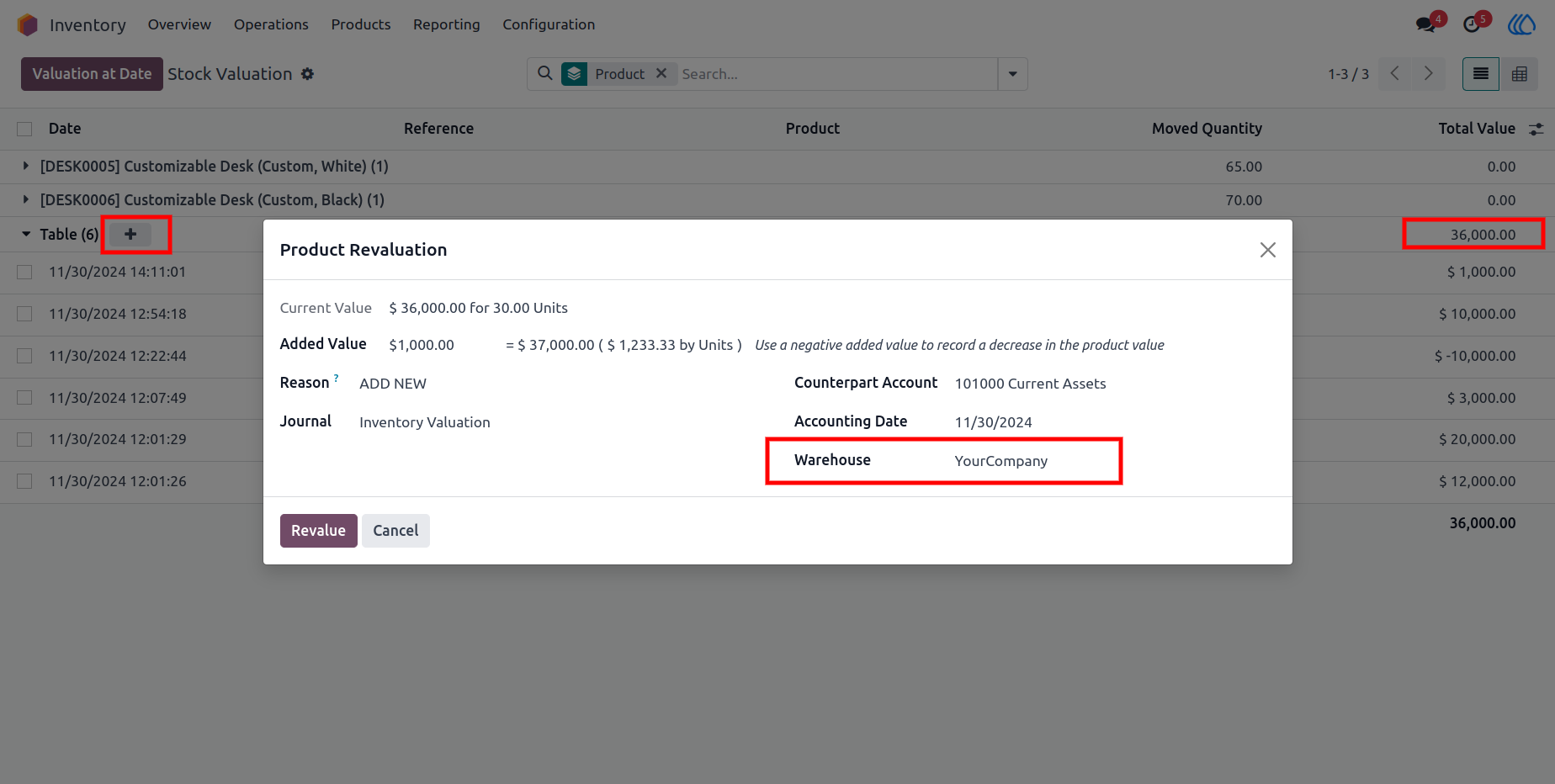Image resolution: width=1555 pixels, height=784 pixels.
Task: Open the Reporting menu
Action: click(x=447, y=24)
